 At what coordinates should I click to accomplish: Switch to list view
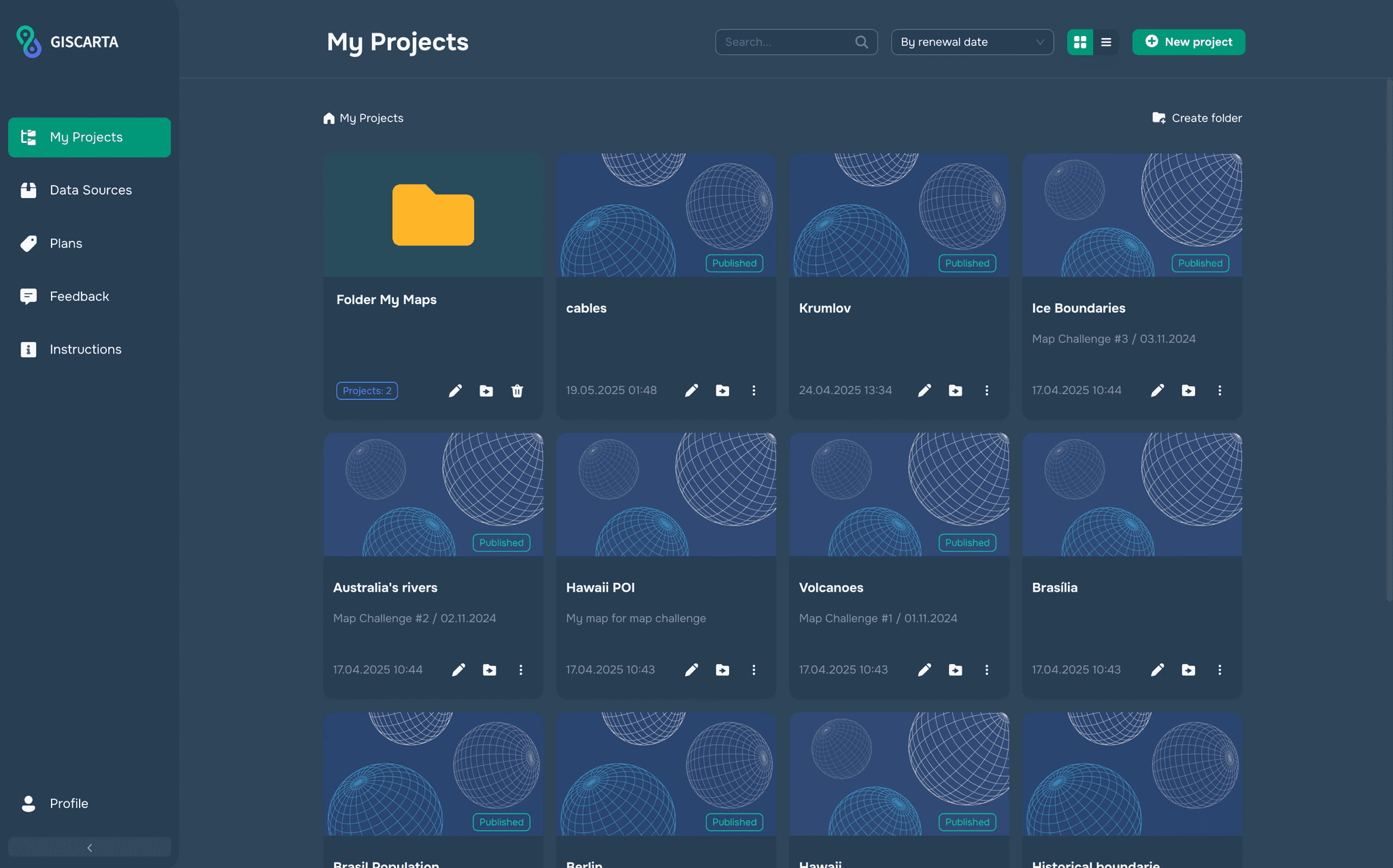1106,42
